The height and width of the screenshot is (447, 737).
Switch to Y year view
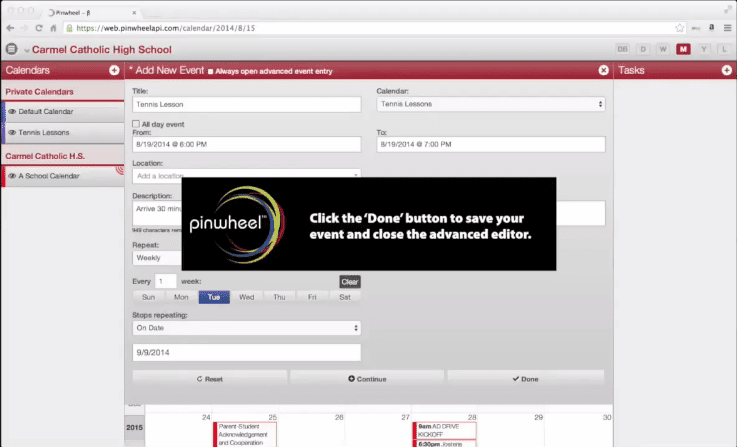click(x=704, y=49)
